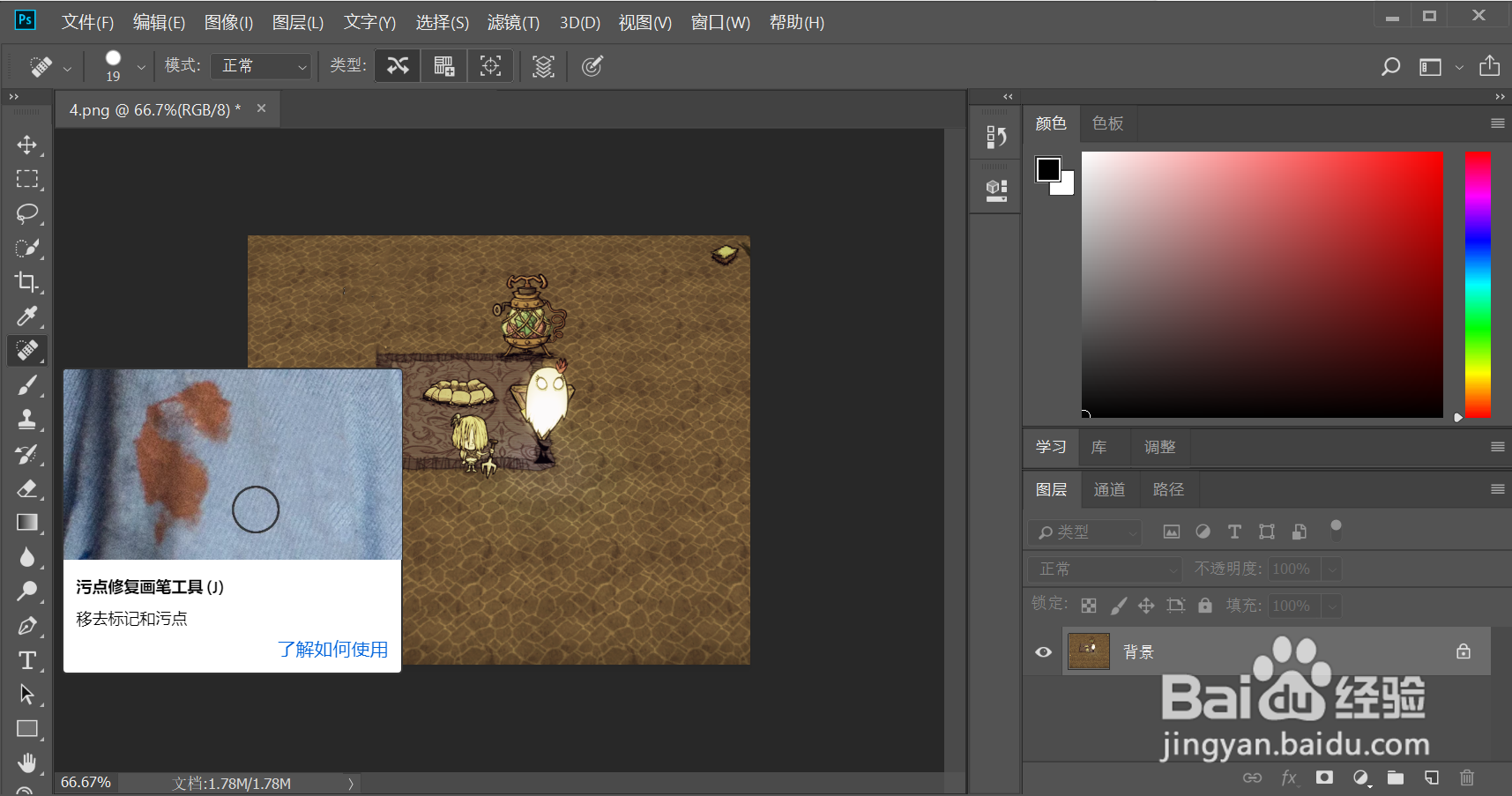Select the Quick Selection tool

27,248
